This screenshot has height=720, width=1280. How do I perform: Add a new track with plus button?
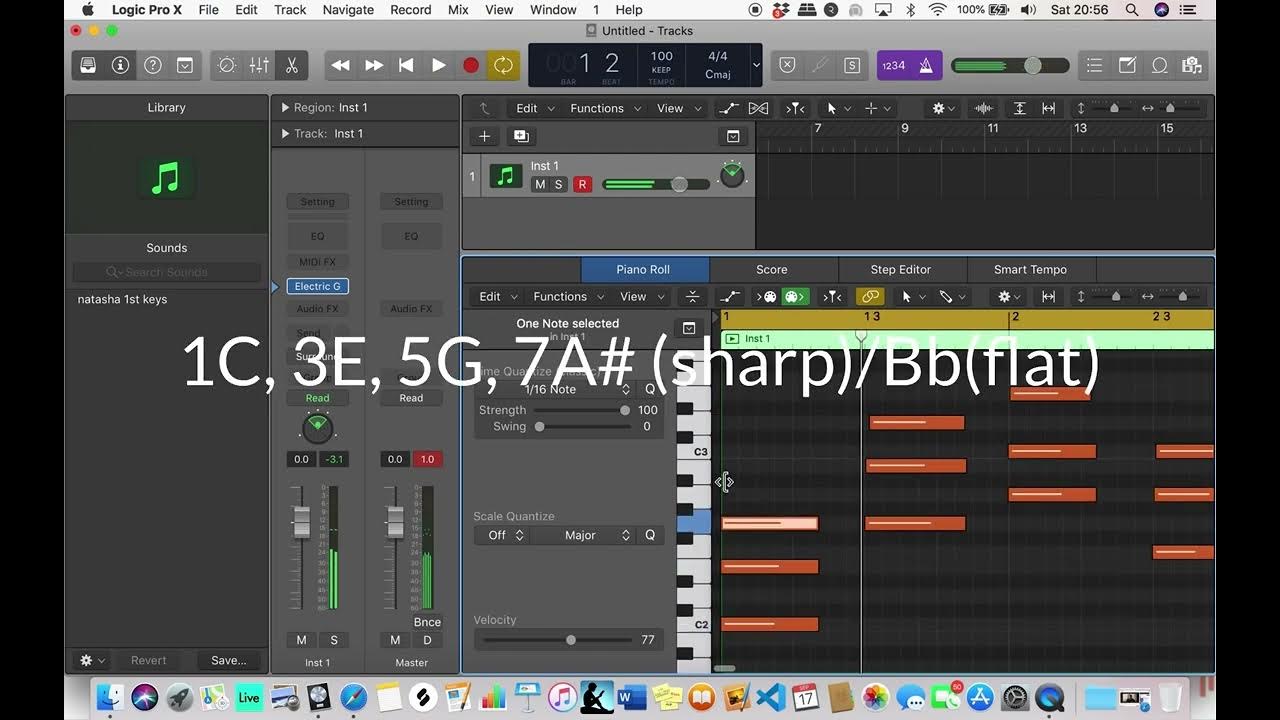pyautogui.click(x=484, y=136)
